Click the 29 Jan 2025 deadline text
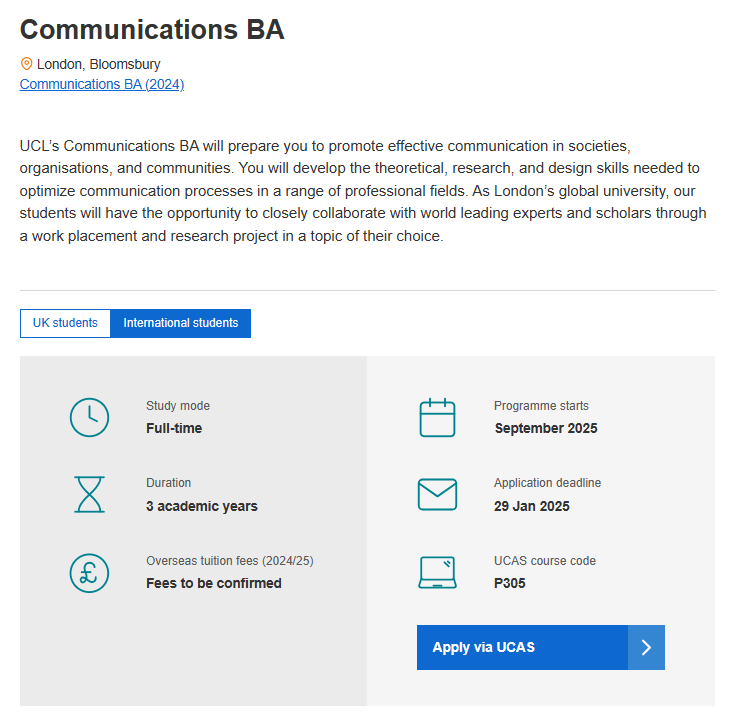The width and height of the screenshot is (733, 715). tap(532, 506)
